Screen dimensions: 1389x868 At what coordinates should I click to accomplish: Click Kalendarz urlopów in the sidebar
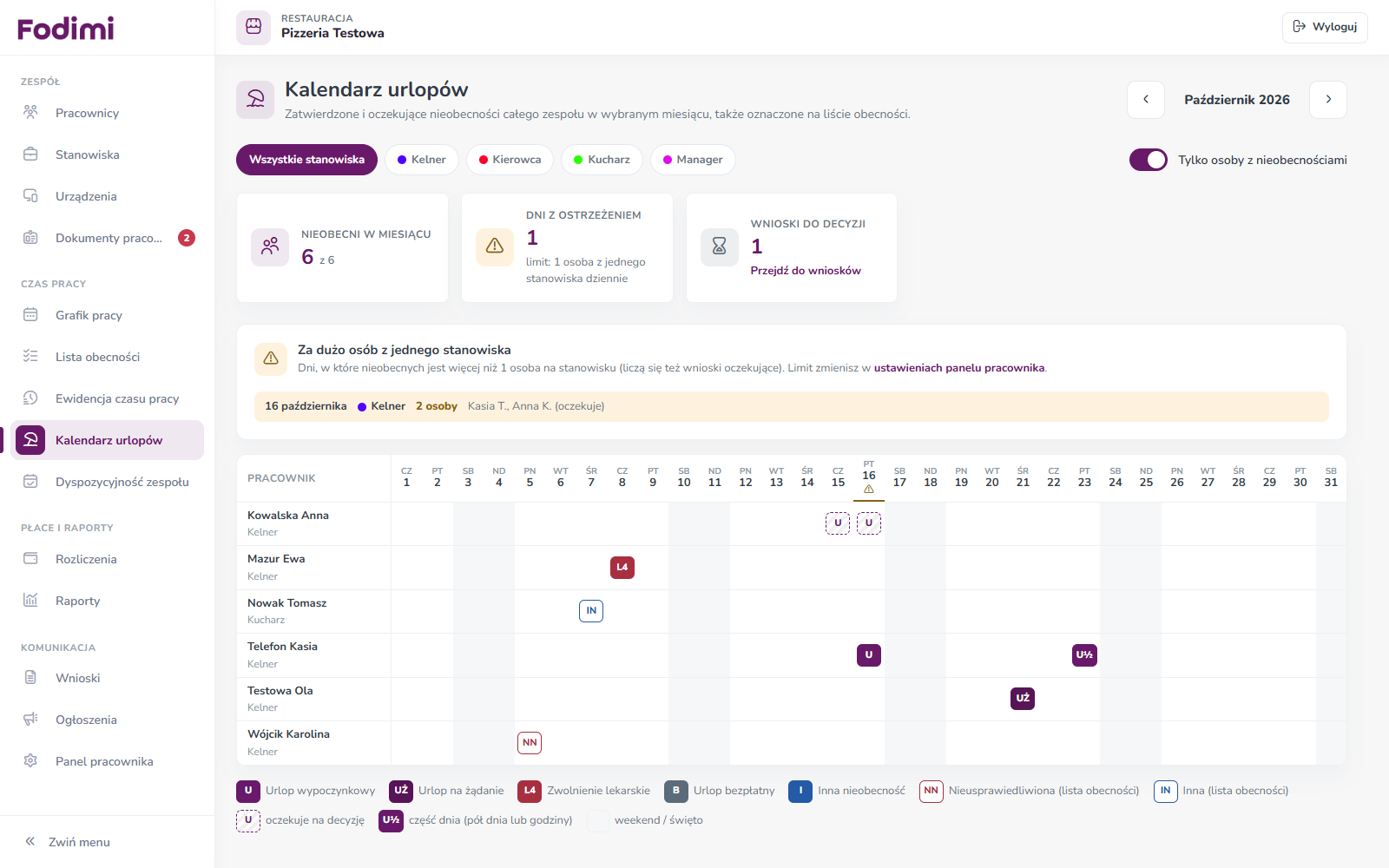click(x=108, y=440)
